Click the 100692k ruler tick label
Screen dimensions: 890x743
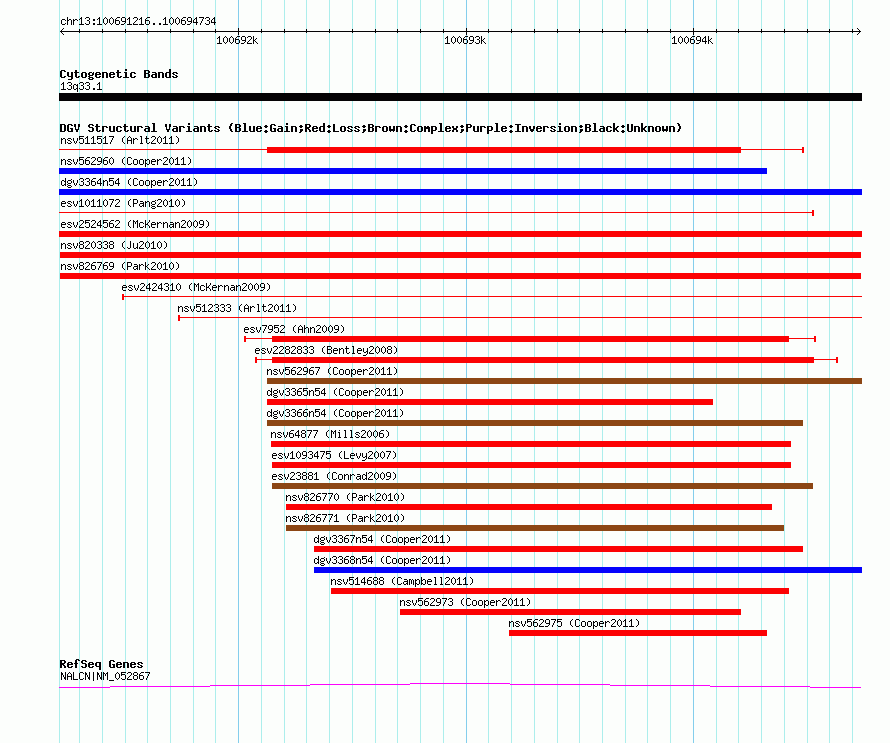tap(237, 40)
